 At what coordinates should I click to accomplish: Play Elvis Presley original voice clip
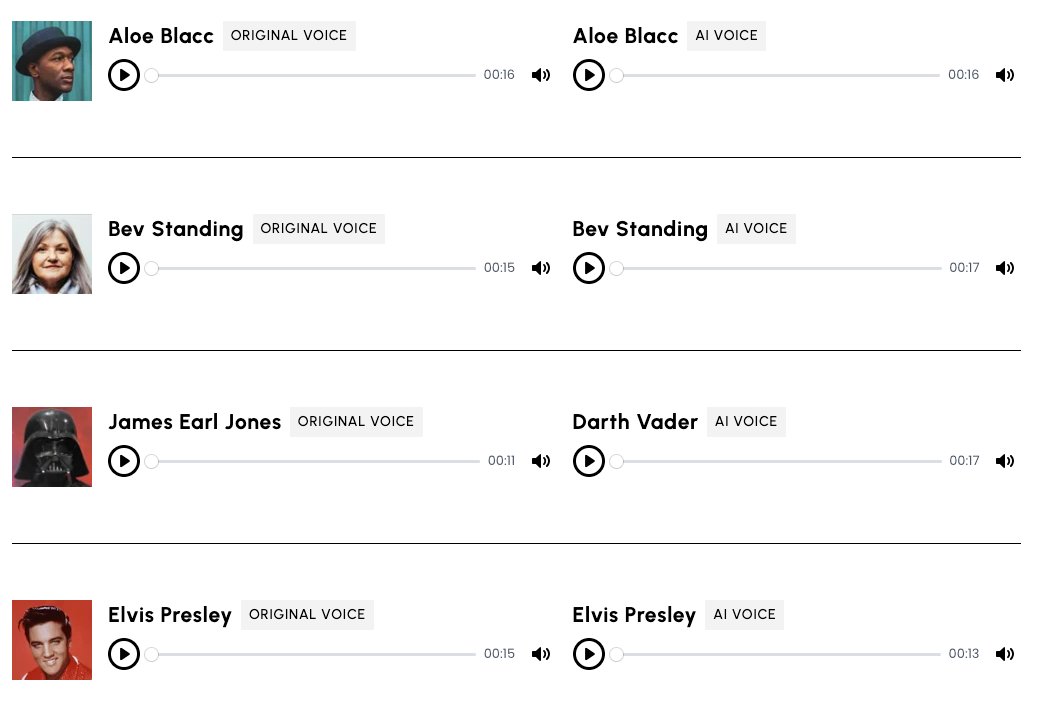pyautogui.click(x=124, y=654)
